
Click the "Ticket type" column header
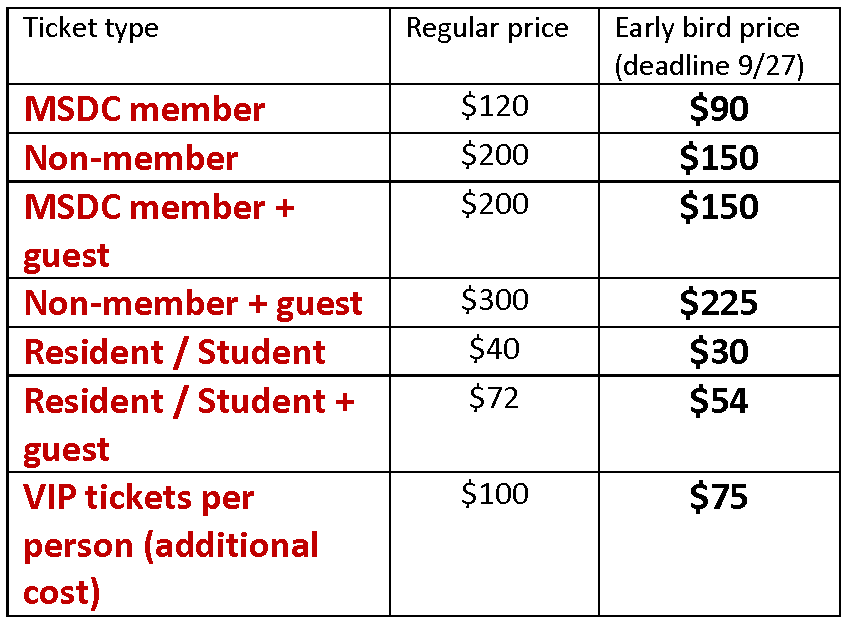(x=91, y=28)
